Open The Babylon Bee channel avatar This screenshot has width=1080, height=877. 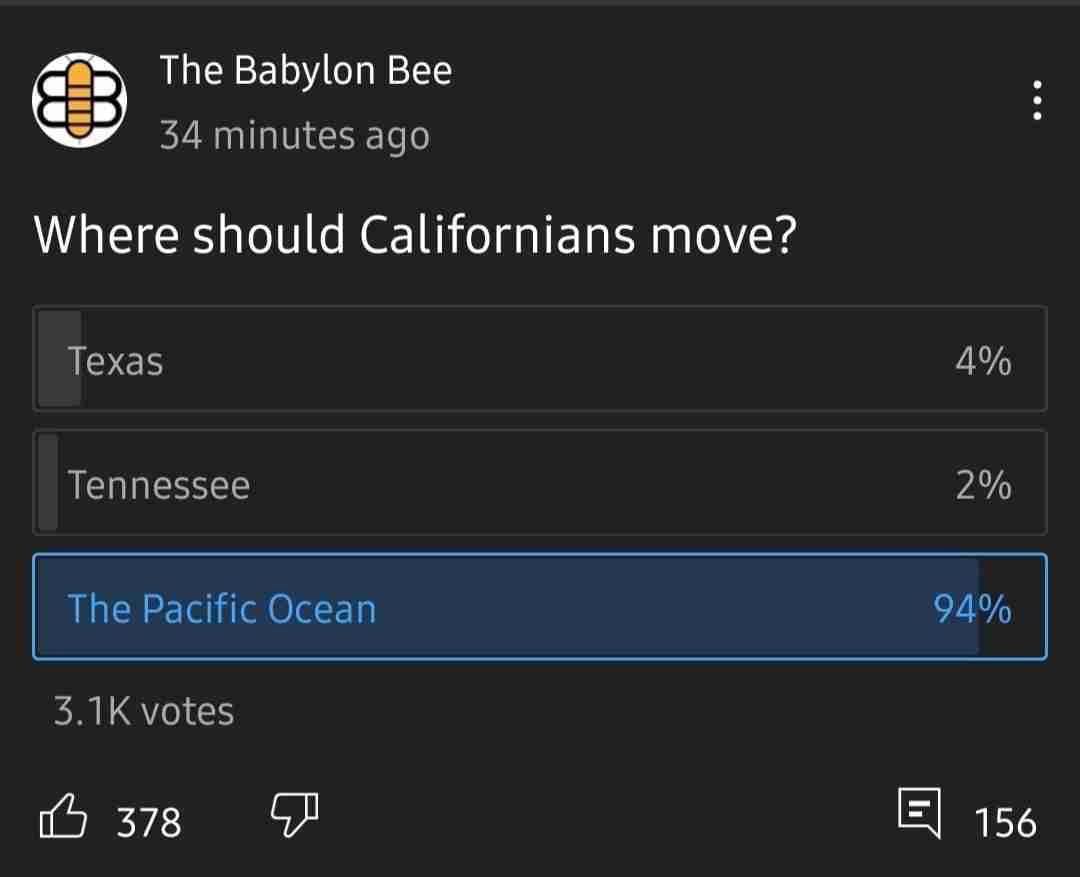(x=79, y=100)
